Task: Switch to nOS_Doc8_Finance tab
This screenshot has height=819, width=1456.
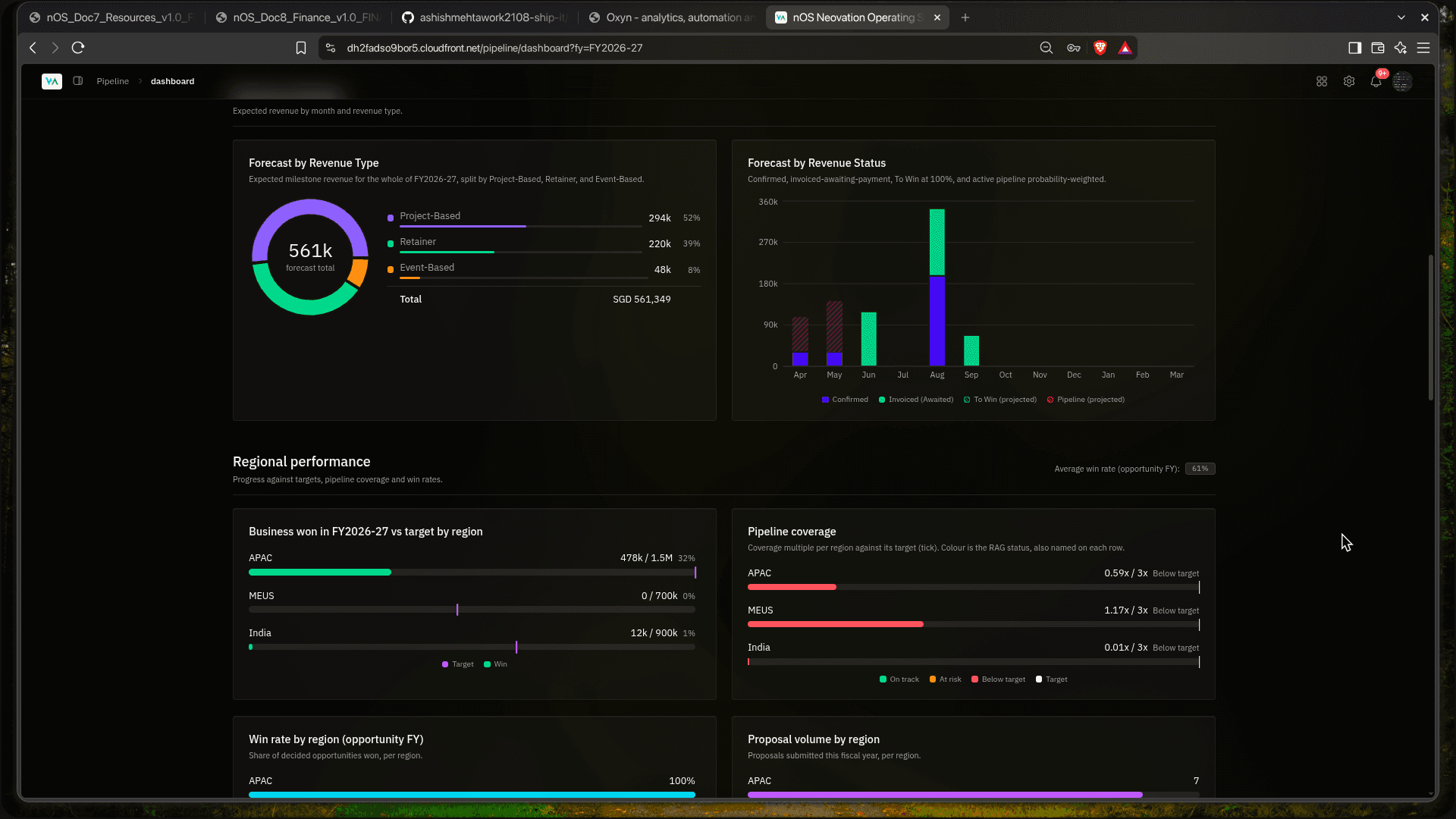Action: click(299, 17)
